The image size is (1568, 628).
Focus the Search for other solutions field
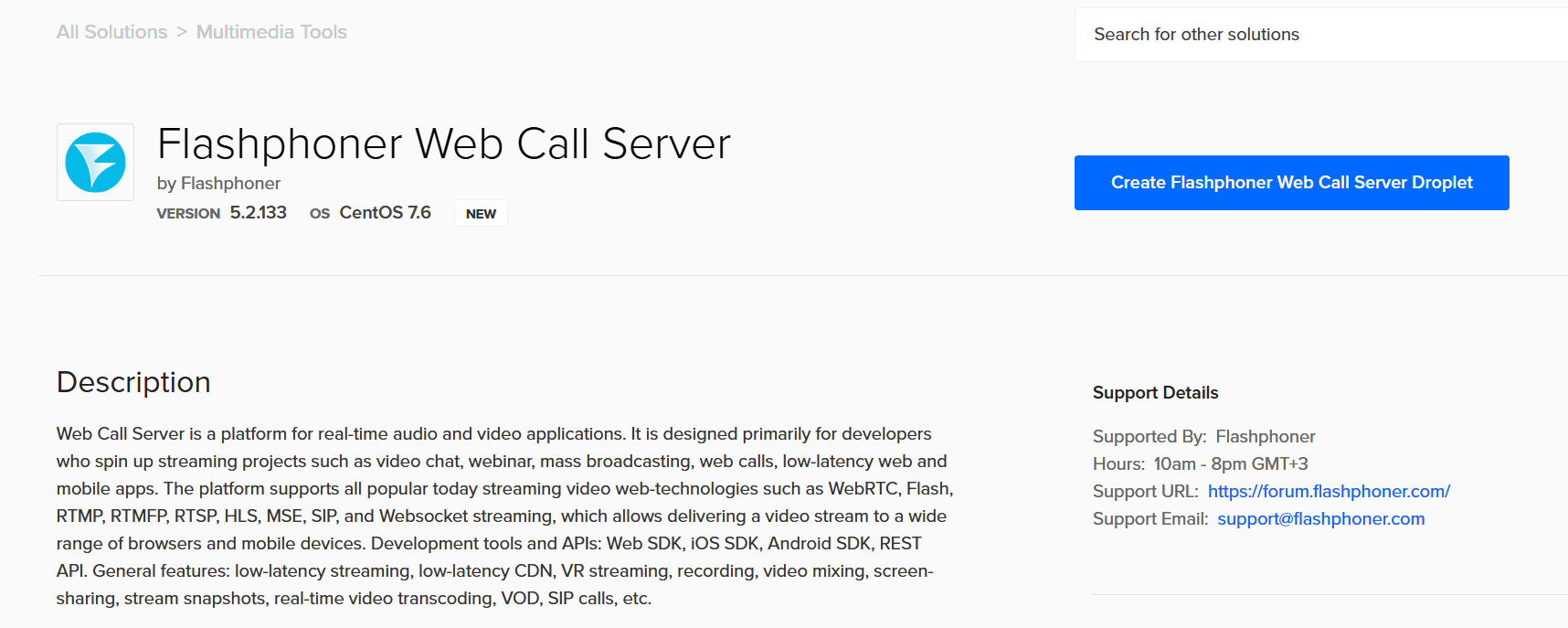pos(1316,35)
